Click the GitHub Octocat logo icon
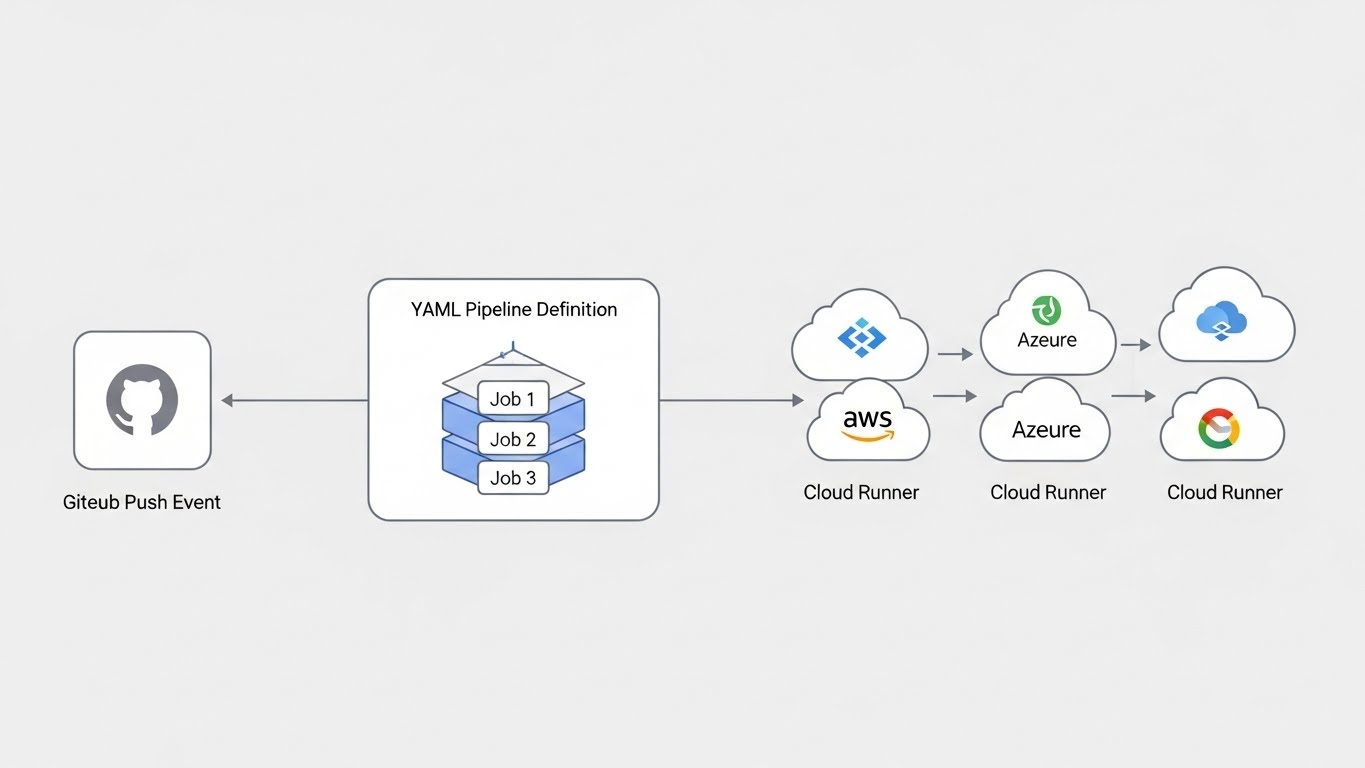This screenshot has width=1365, height=768. [142, 400]
